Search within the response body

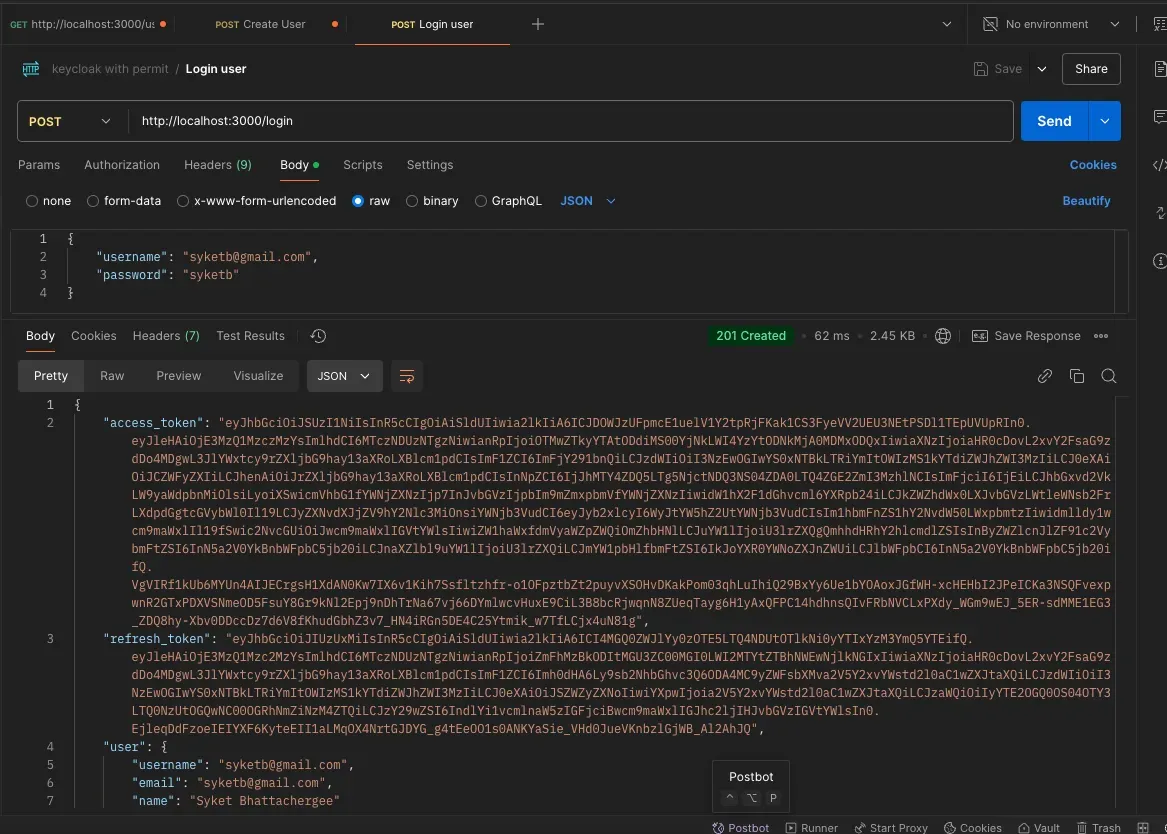click(1108, 376)
